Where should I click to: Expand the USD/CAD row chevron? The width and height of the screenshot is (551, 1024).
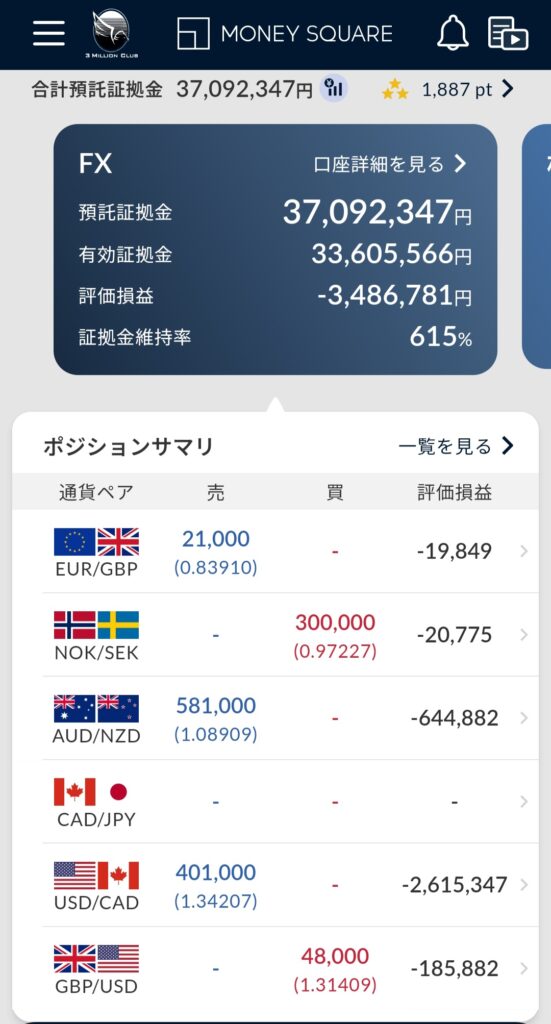[x=524, y=885]
